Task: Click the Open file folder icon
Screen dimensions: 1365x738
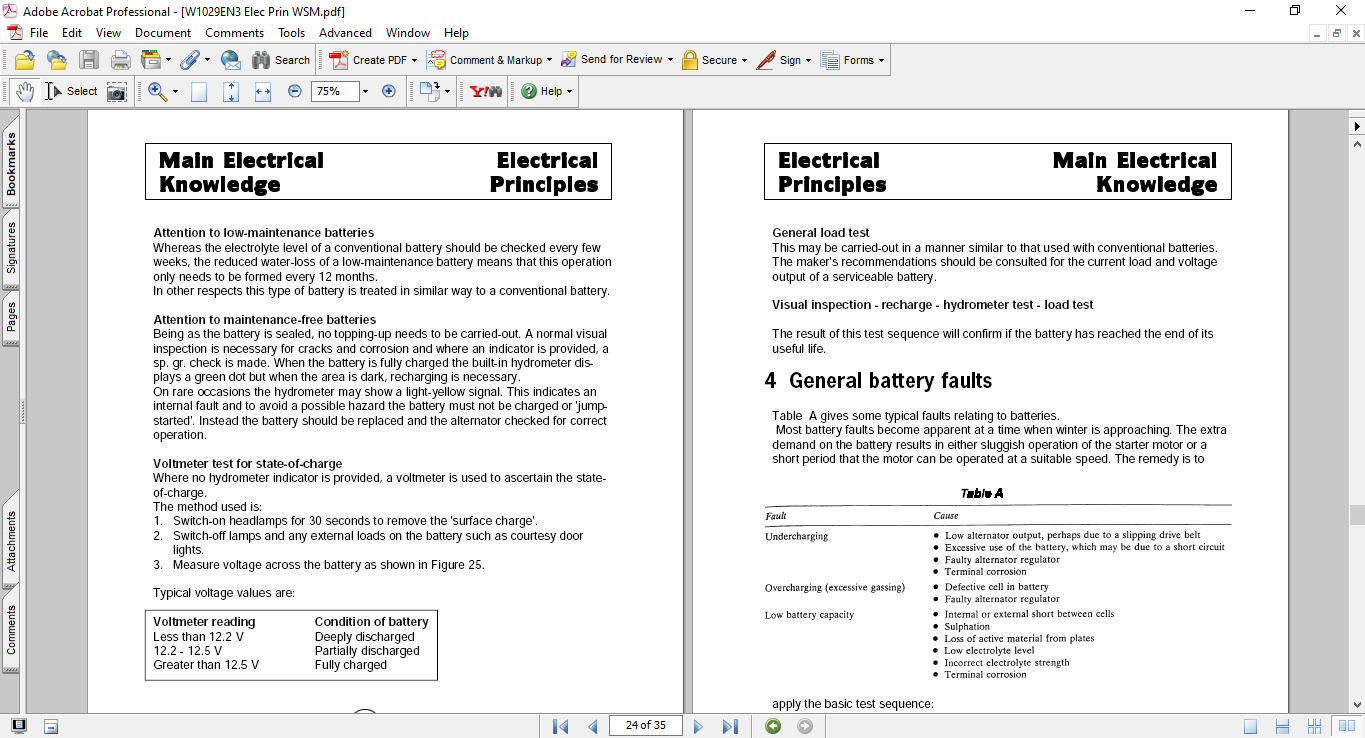Action: pyautogui.click(x=24, y=60)
